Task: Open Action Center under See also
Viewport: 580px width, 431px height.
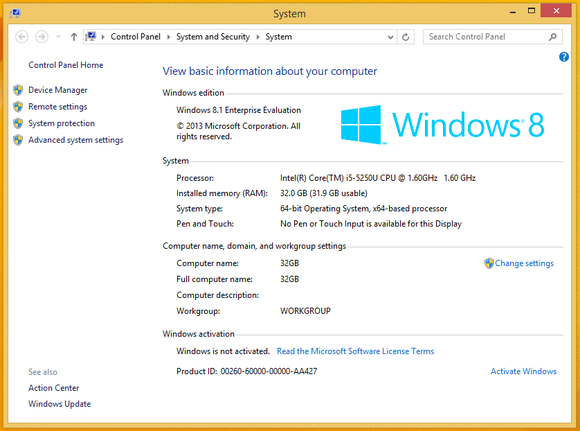Action: tap(54, 388)
